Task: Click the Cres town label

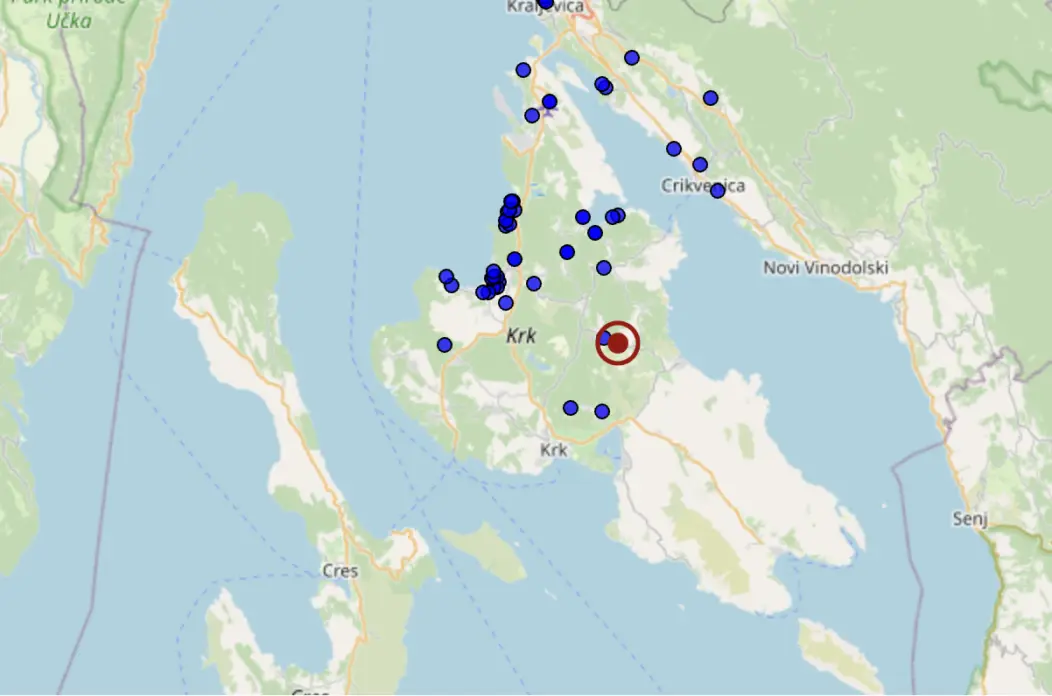Action: point(340,571)
